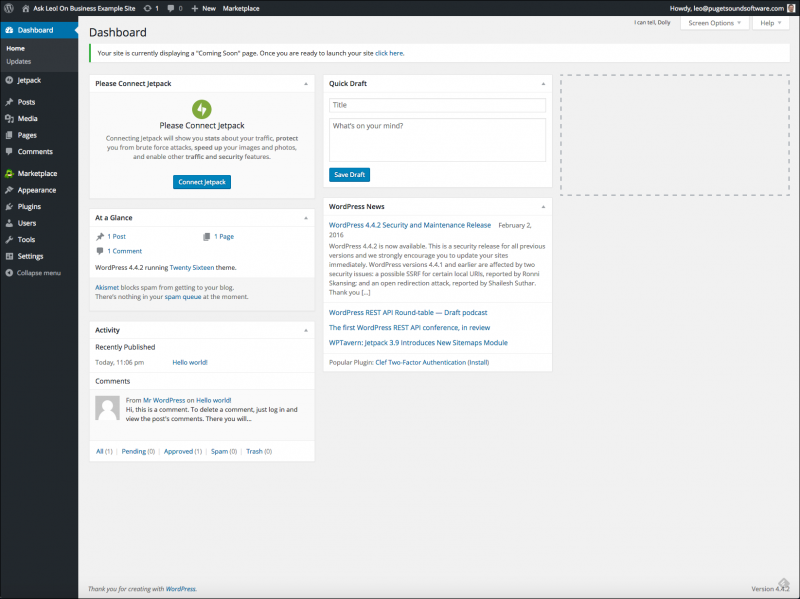Open Mr WordPress commenter link
The image size is (800, 599).
coord(164,401)
